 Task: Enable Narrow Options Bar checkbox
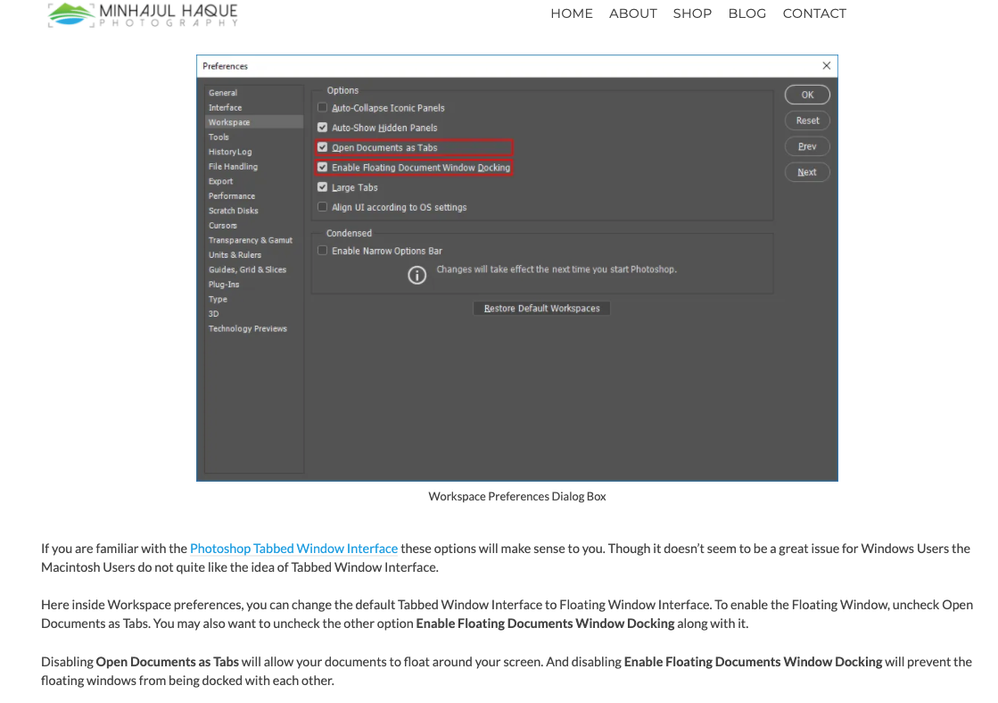[x=323, y=251]
